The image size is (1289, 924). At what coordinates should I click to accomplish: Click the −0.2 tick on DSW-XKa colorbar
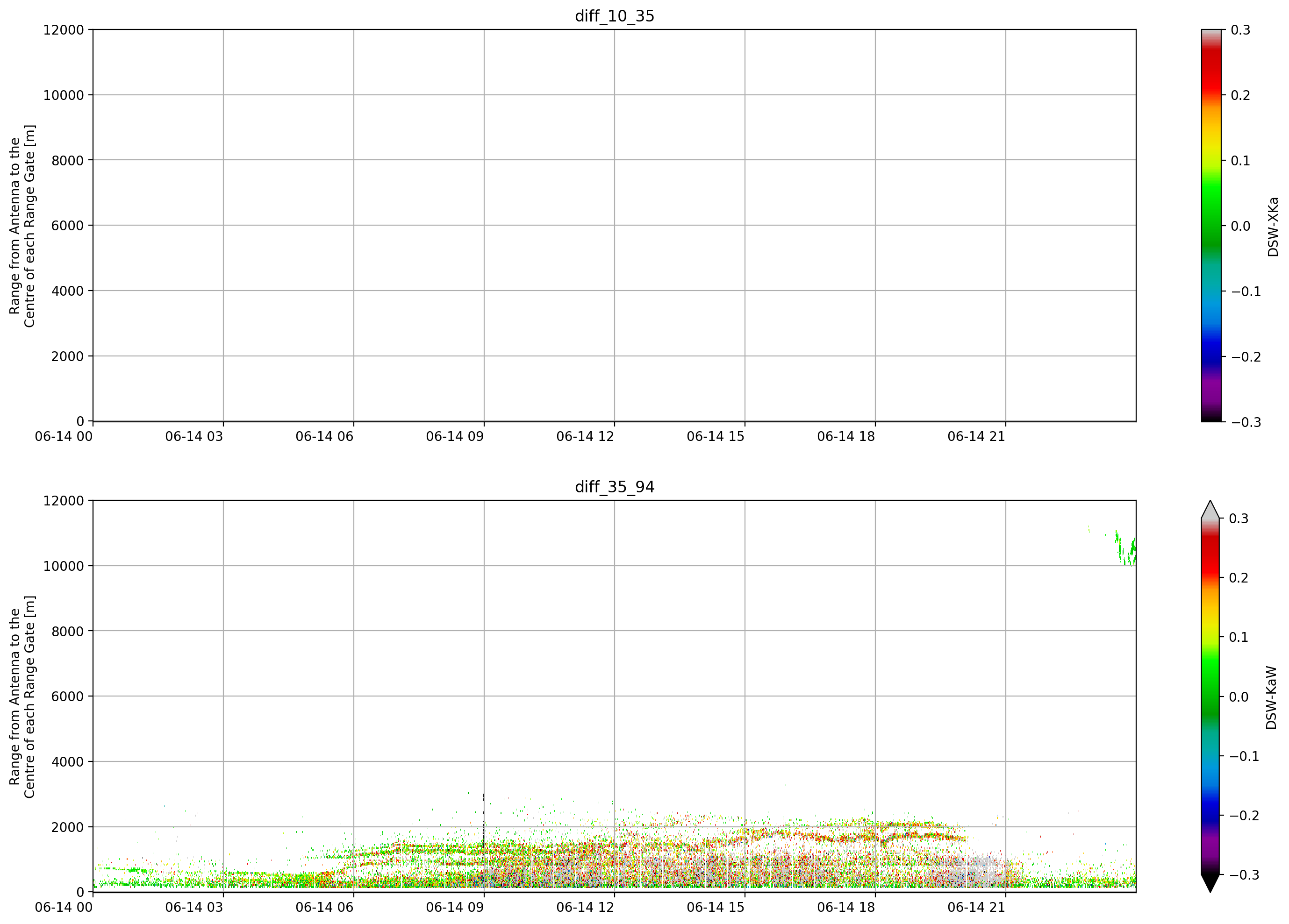pyautogui.click(x=1246, y=356)
